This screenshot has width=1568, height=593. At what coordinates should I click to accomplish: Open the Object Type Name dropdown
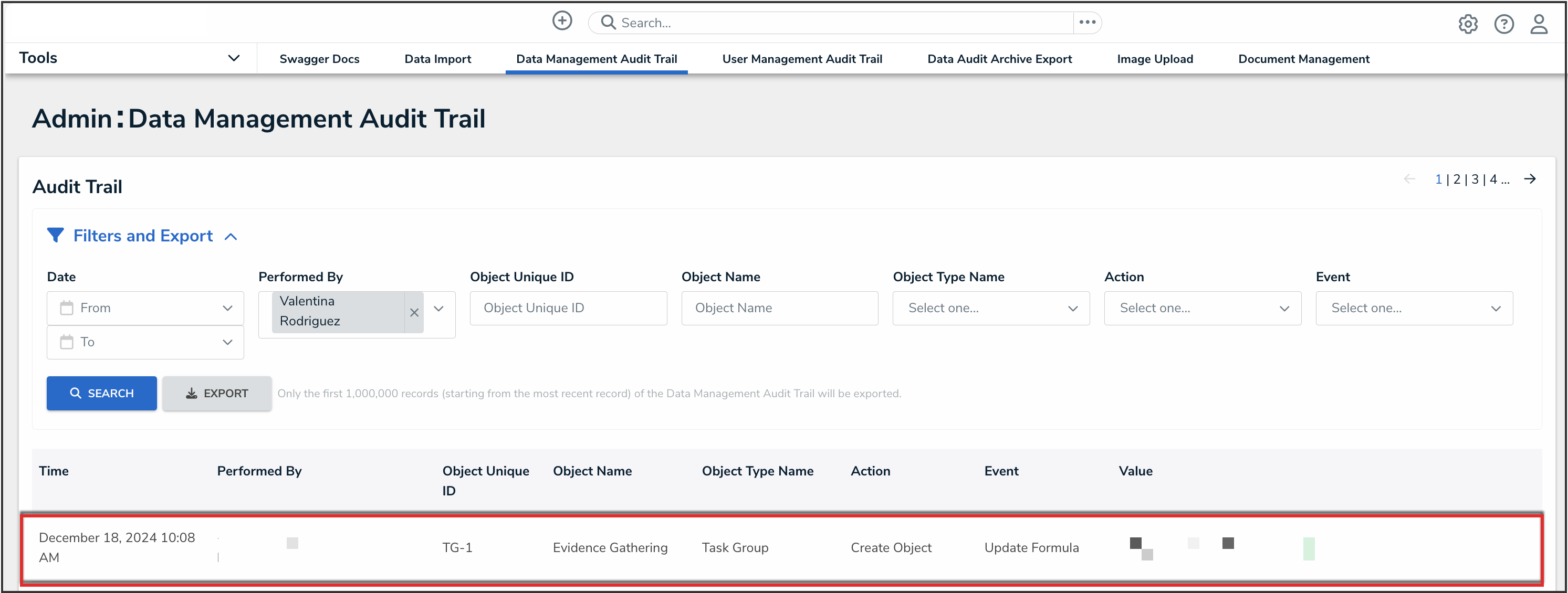(x=990, y=309)
